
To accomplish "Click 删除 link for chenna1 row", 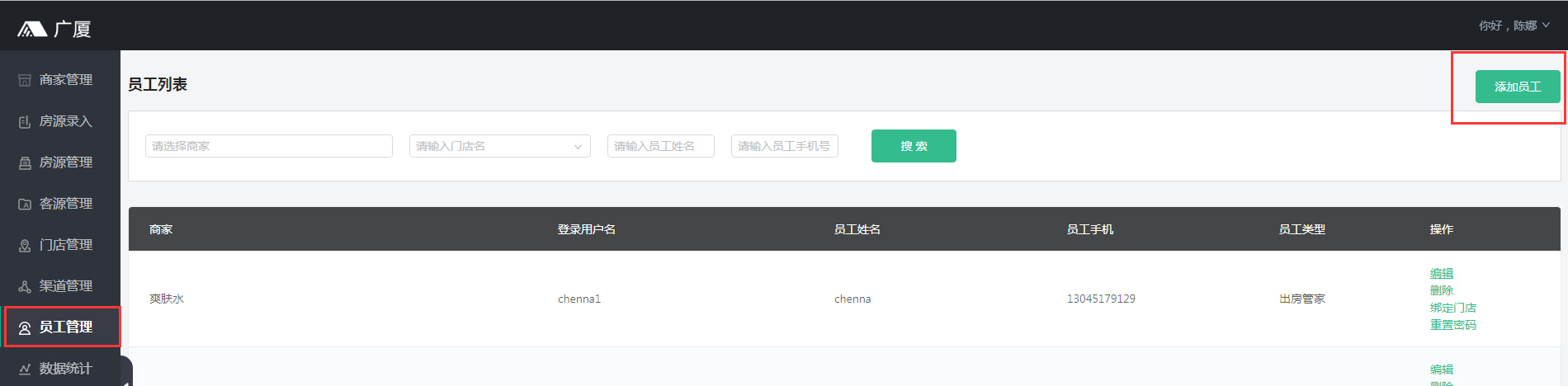I will coord(1442,290).
